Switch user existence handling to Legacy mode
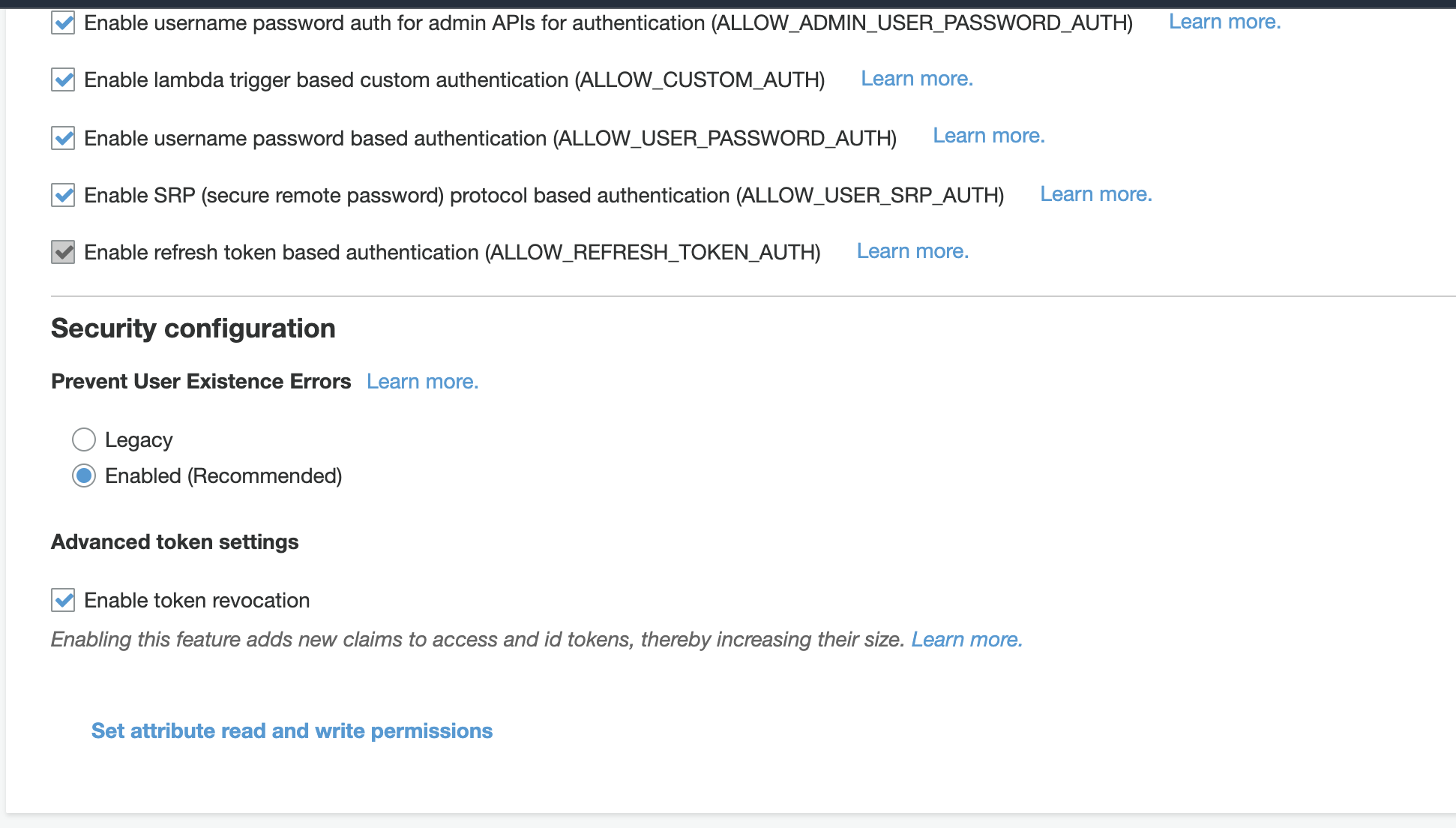1456x828 pixels. point(83,439)
